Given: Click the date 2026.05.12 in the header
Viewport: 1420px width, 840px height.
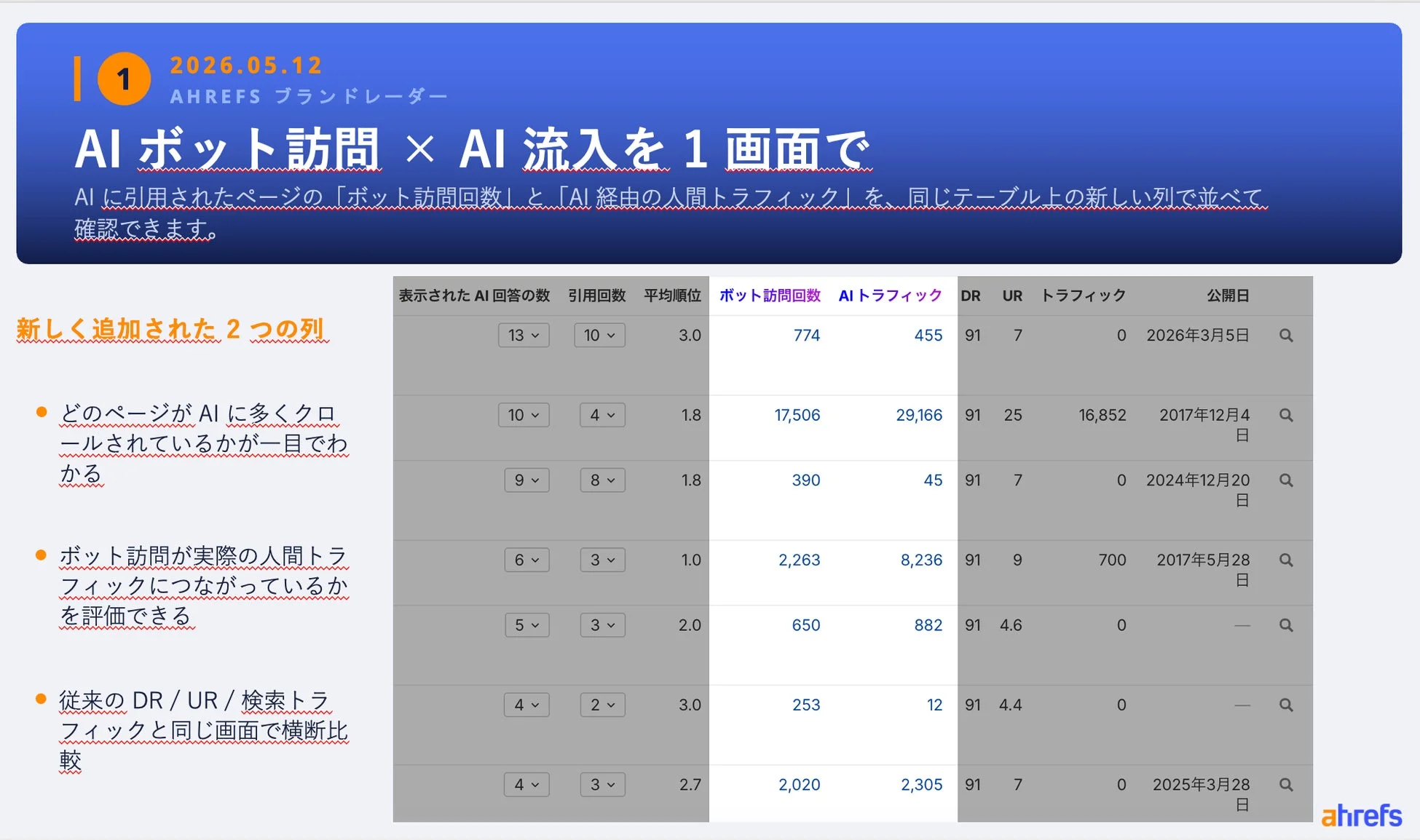Looking at the screenshot, I should (245, 66).
